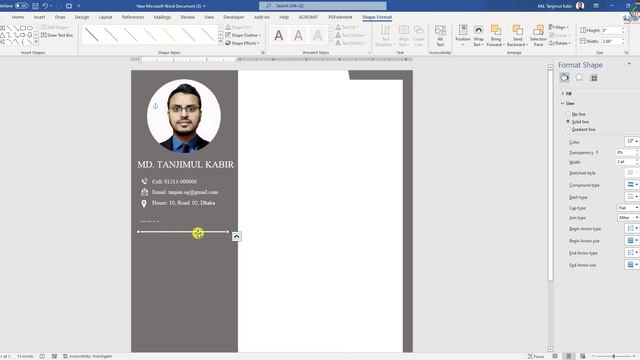Open the Rotate dropdown

click(560, 43)
